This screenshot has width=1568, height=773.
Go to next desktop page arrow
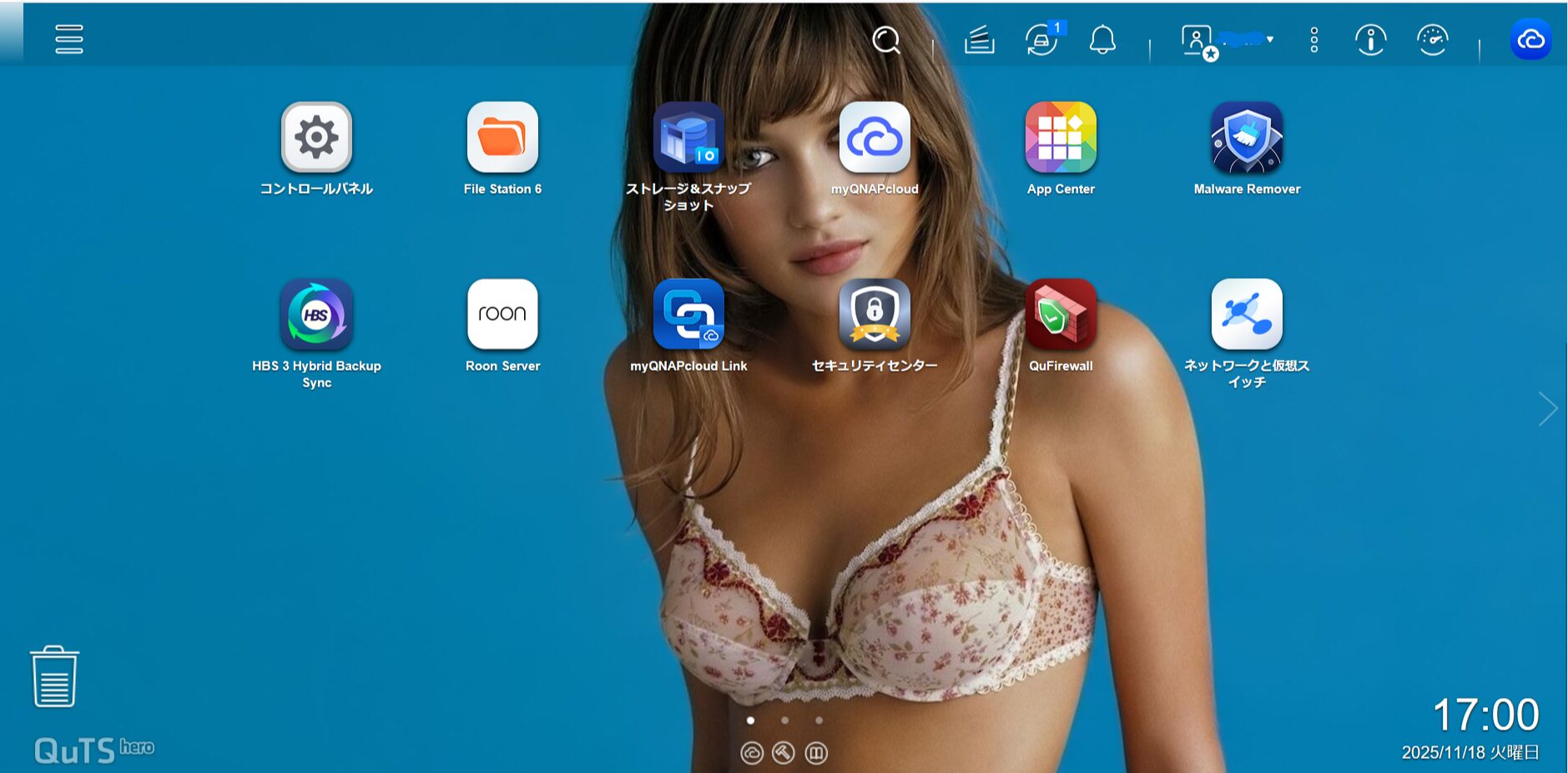coord(1548,409)
